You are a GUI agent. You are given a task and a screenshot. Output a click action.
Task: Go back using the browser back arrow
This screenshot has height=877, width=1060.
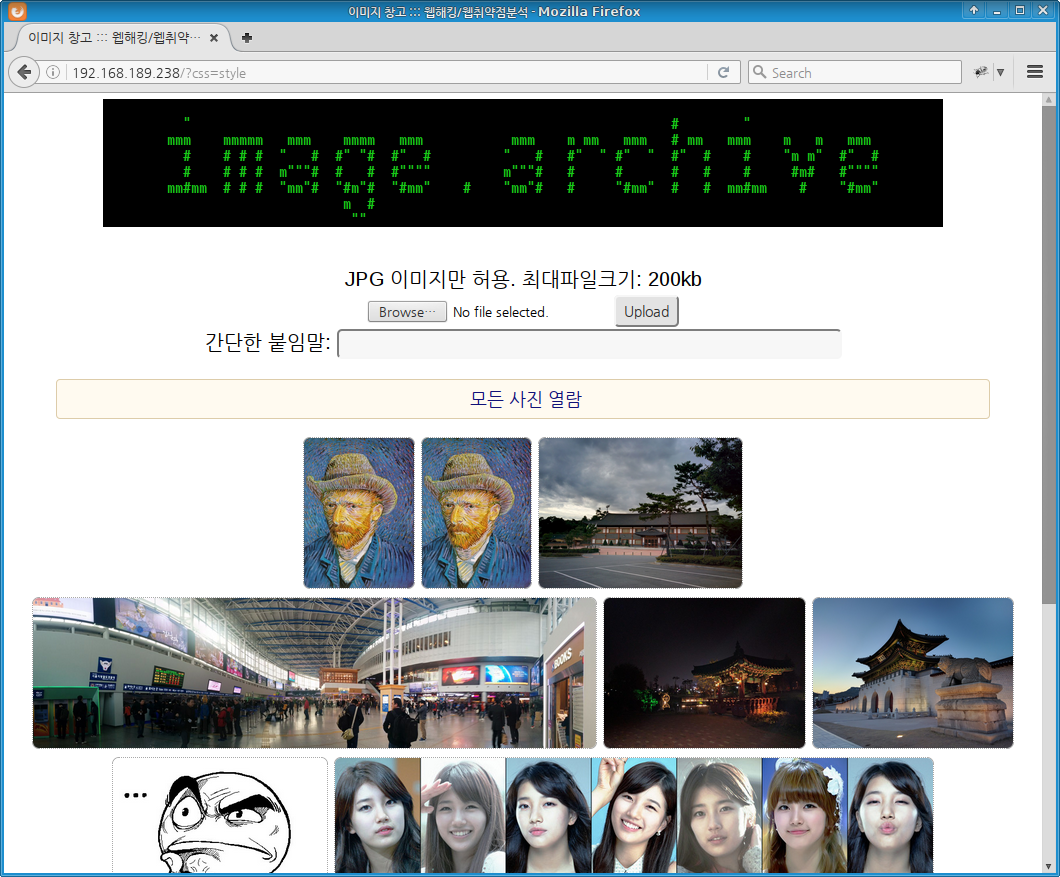point(24,72)
